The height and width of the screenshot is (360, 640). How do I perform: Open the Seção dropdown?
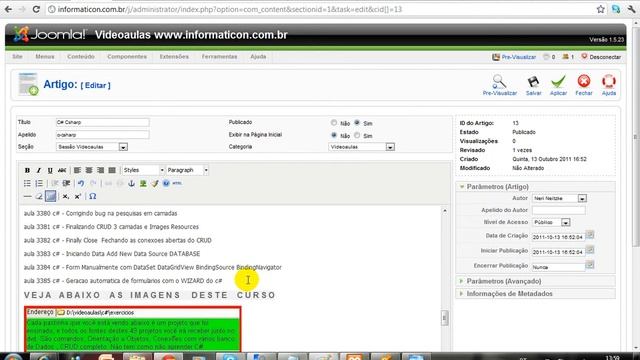click(x=92, y=147)
